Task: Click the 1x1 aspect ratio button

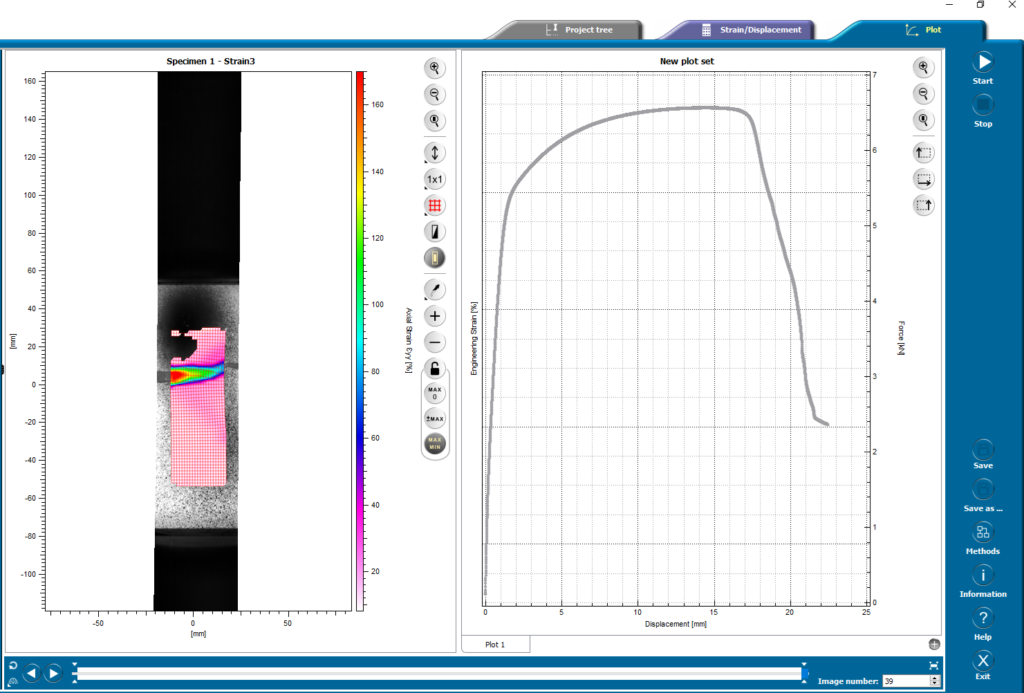Action: (x=435, y=180)
